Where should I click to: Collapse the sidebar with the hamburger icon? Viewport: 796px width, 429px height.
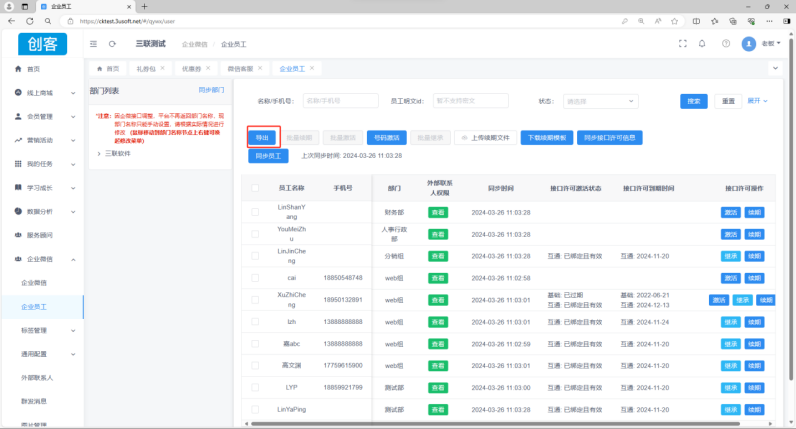[x=93, y=44]
